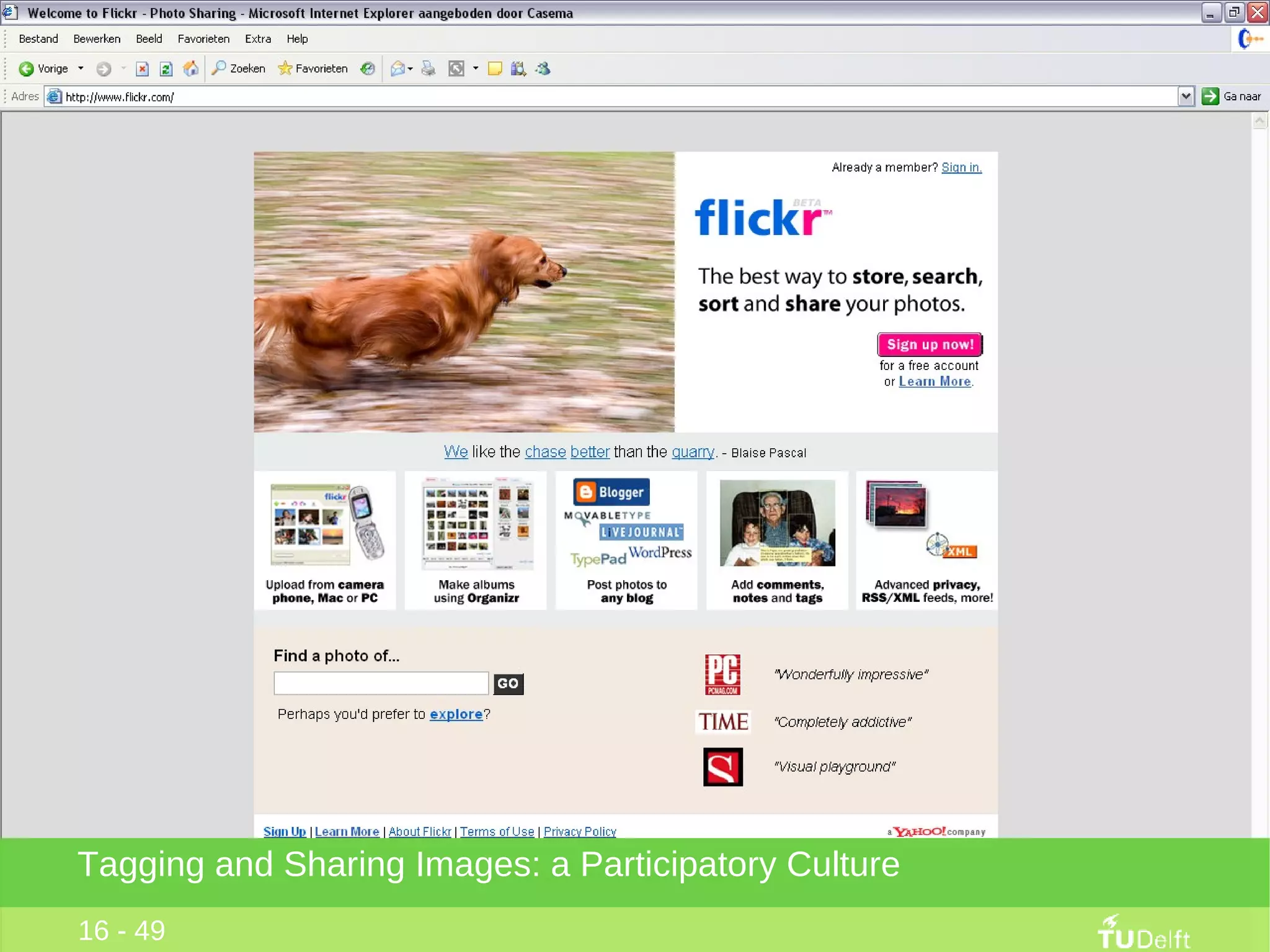Click the Sign in link
This screenshot has height=952, width=1270.
961,167
